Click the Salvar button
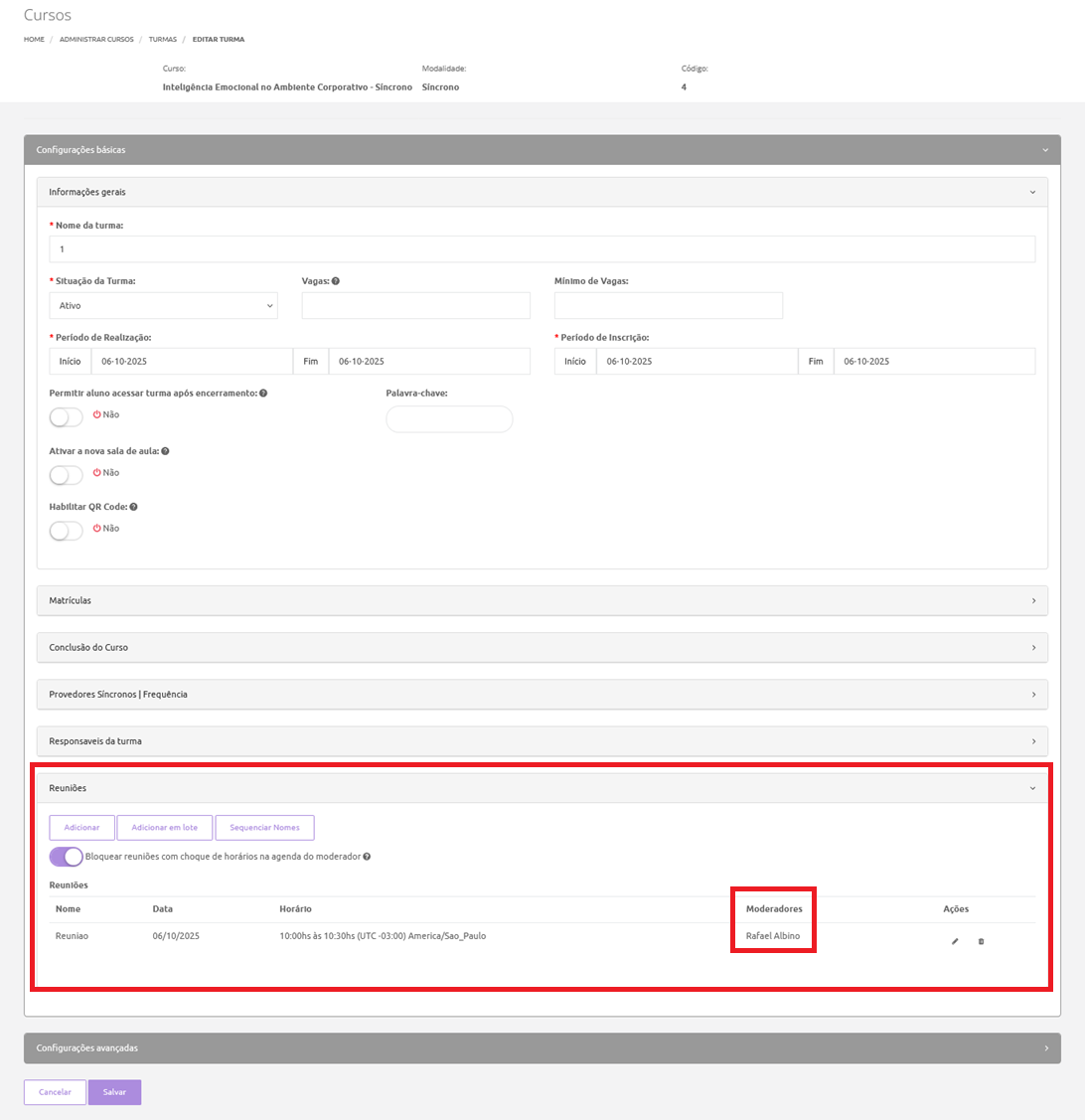Image resolution: width=1085 pixels, height=1120 pixels. [114, 1092]
